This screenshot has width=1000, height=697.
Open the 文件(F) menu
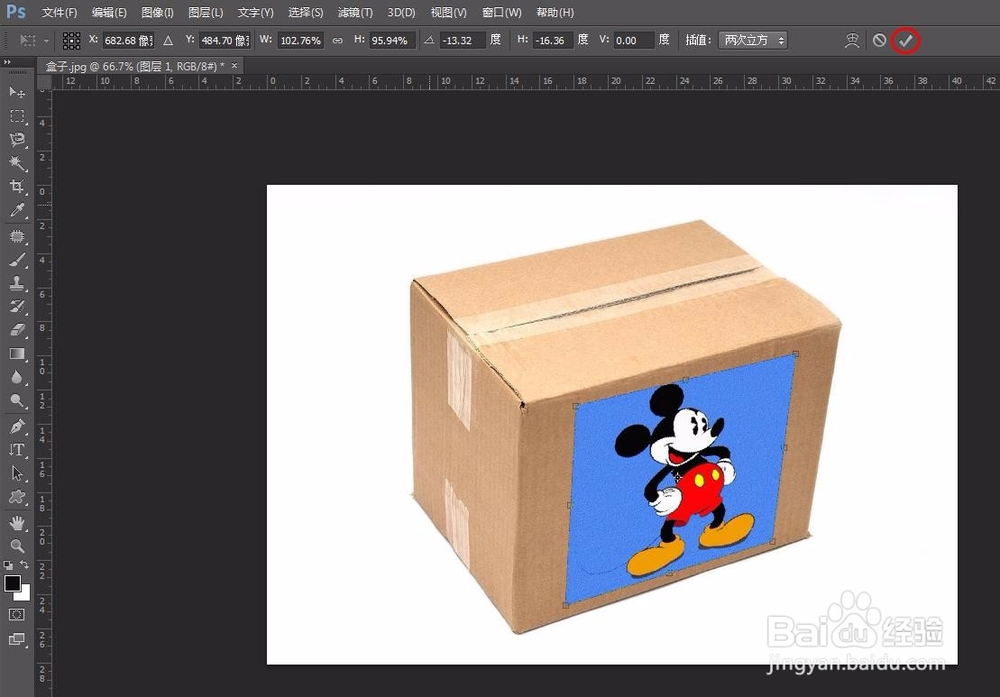[x=59, y=12]
